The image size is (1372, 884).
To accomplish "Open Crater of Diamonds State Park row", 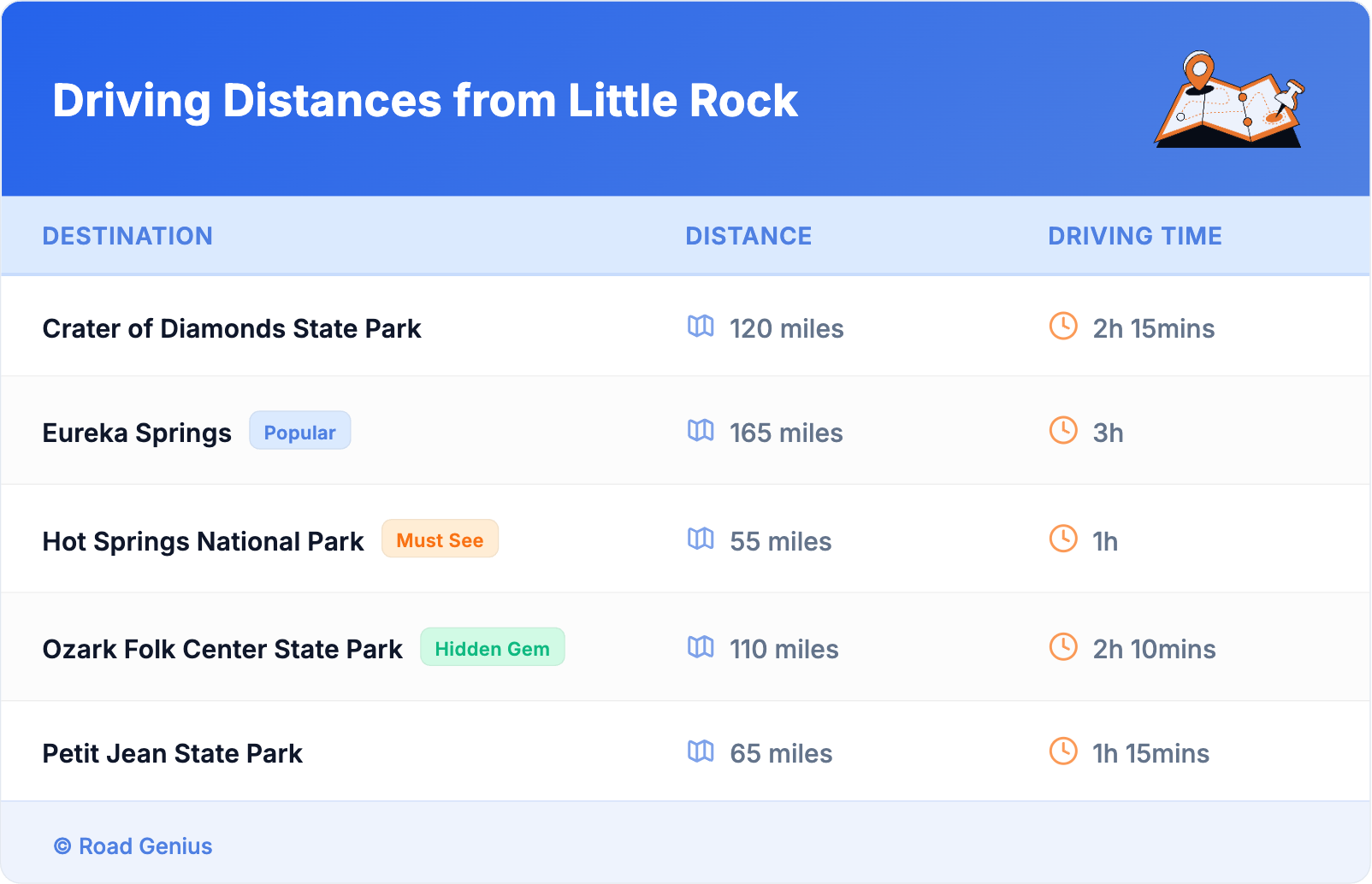I will click(x=232, y=329).
